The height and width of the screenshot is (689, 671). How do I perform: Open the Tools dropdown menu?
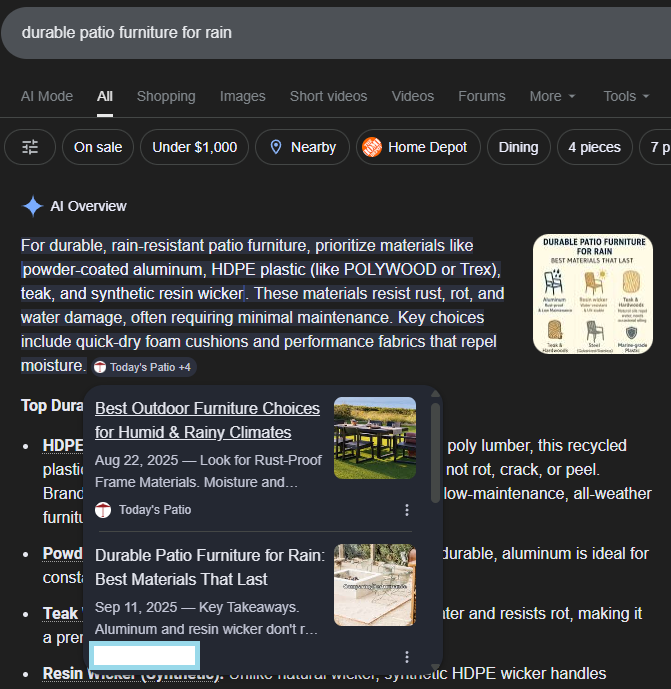click(x=626, y=96)
